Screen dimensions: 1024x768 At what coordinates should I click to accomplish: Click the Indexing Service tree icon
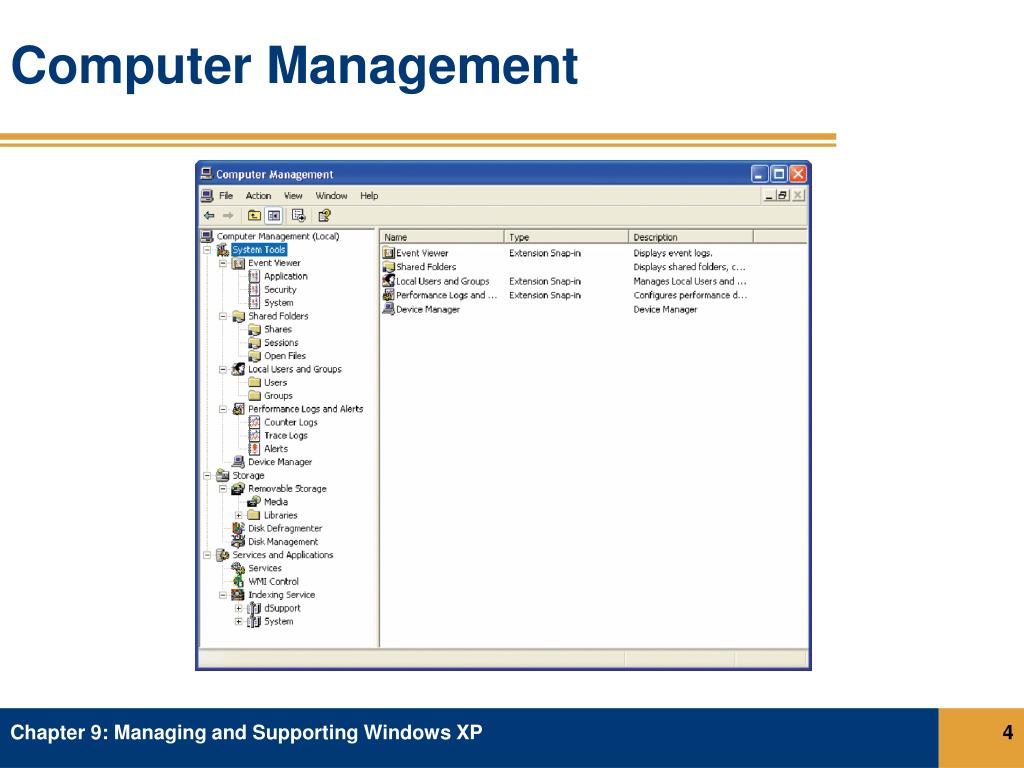click(x=238, y=595)
